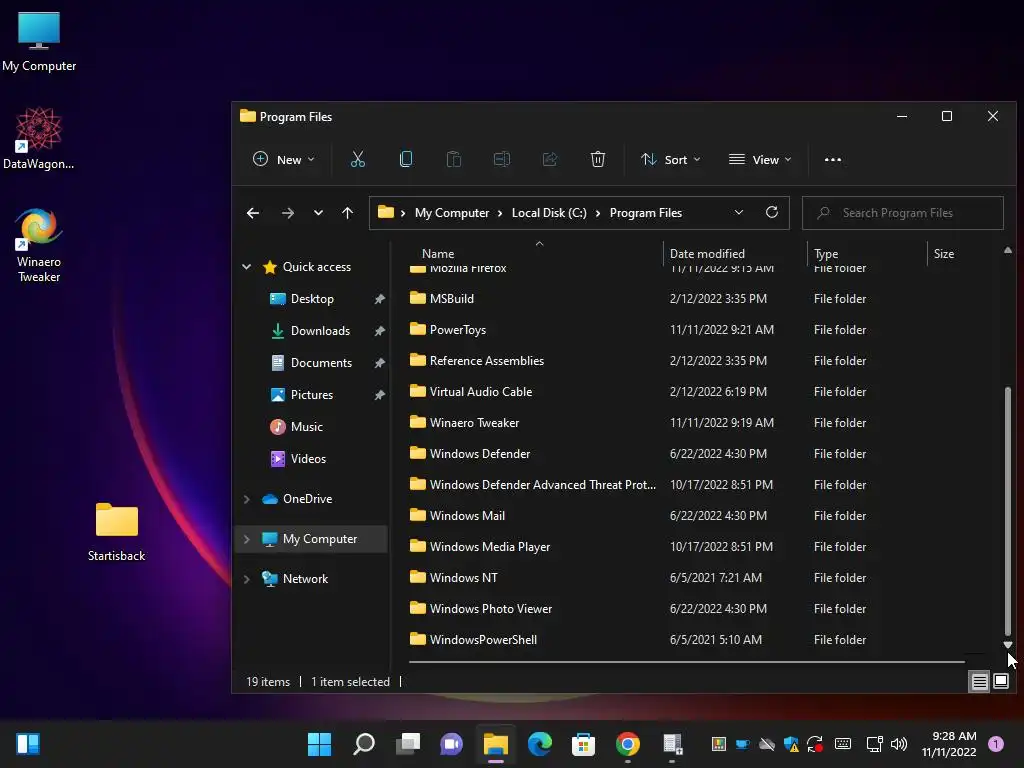This screenshot has height=768, width=1024.
Task: Open the New item dropdown
Action: coord(283,159)
